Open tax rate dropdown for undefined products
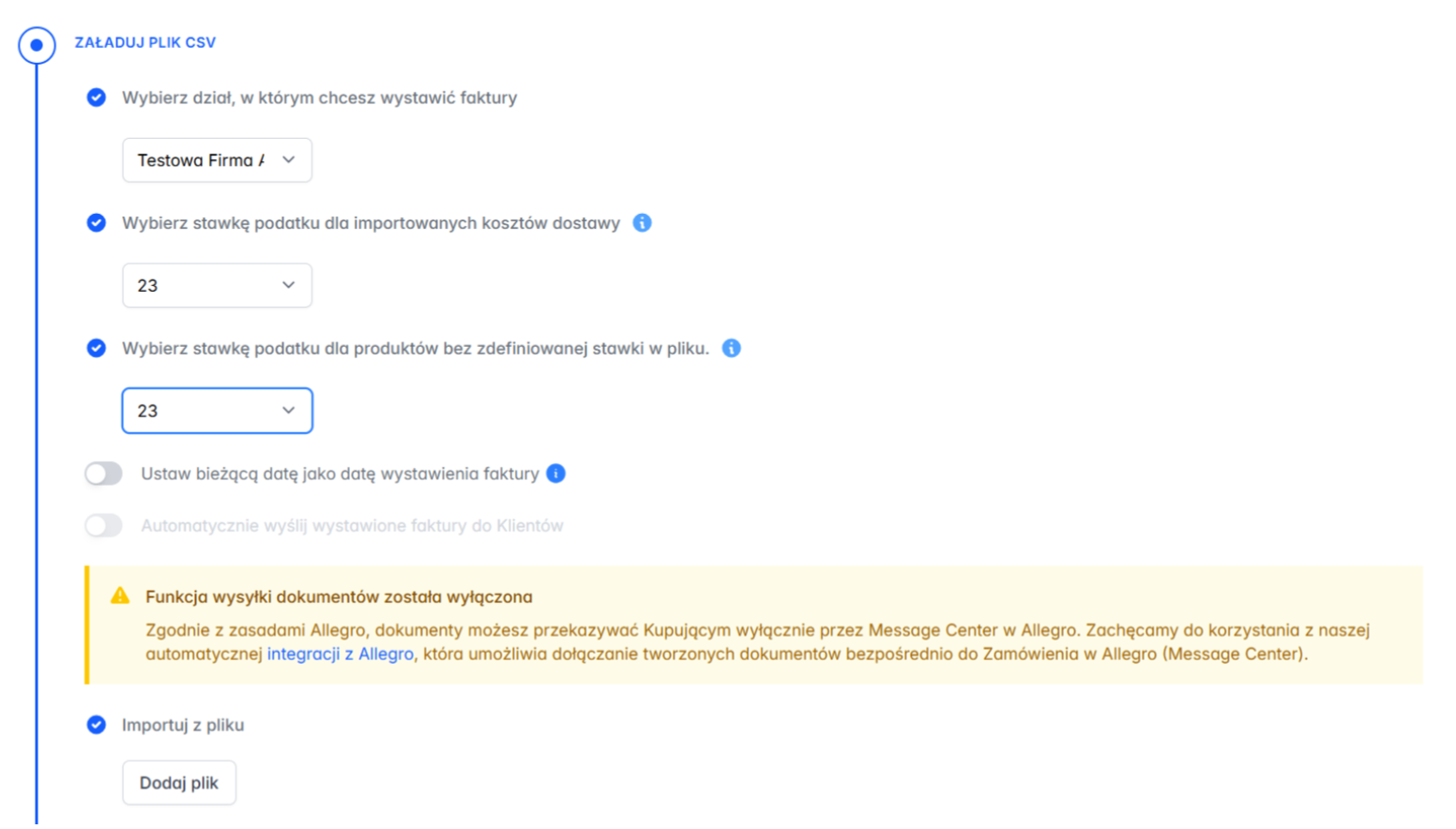Viewport: 1456px width, 829px height. [x=217, y=411]
